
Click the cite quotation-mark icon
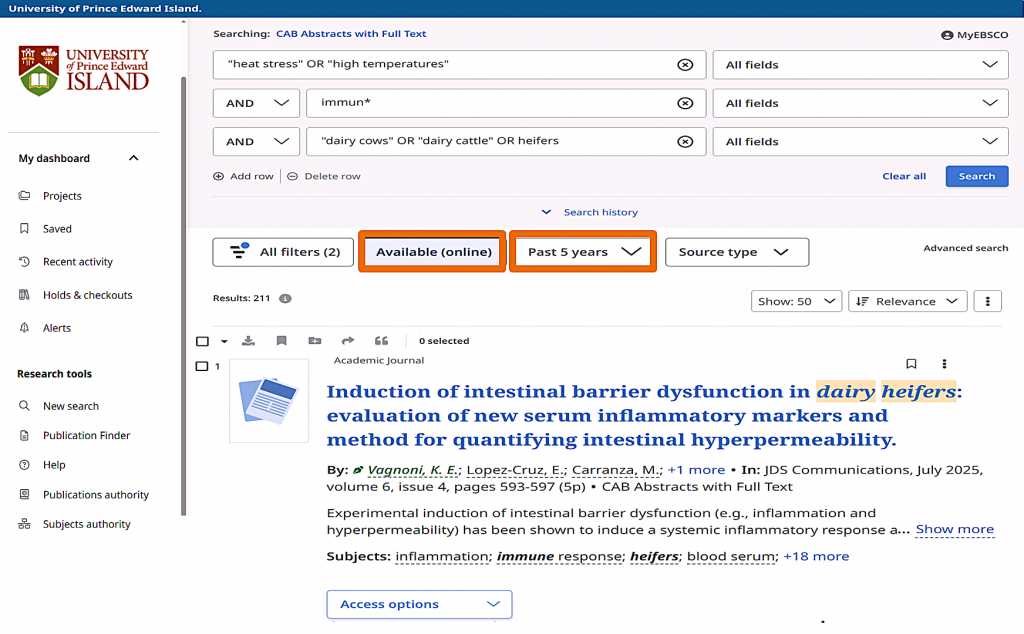pos(381,341)
